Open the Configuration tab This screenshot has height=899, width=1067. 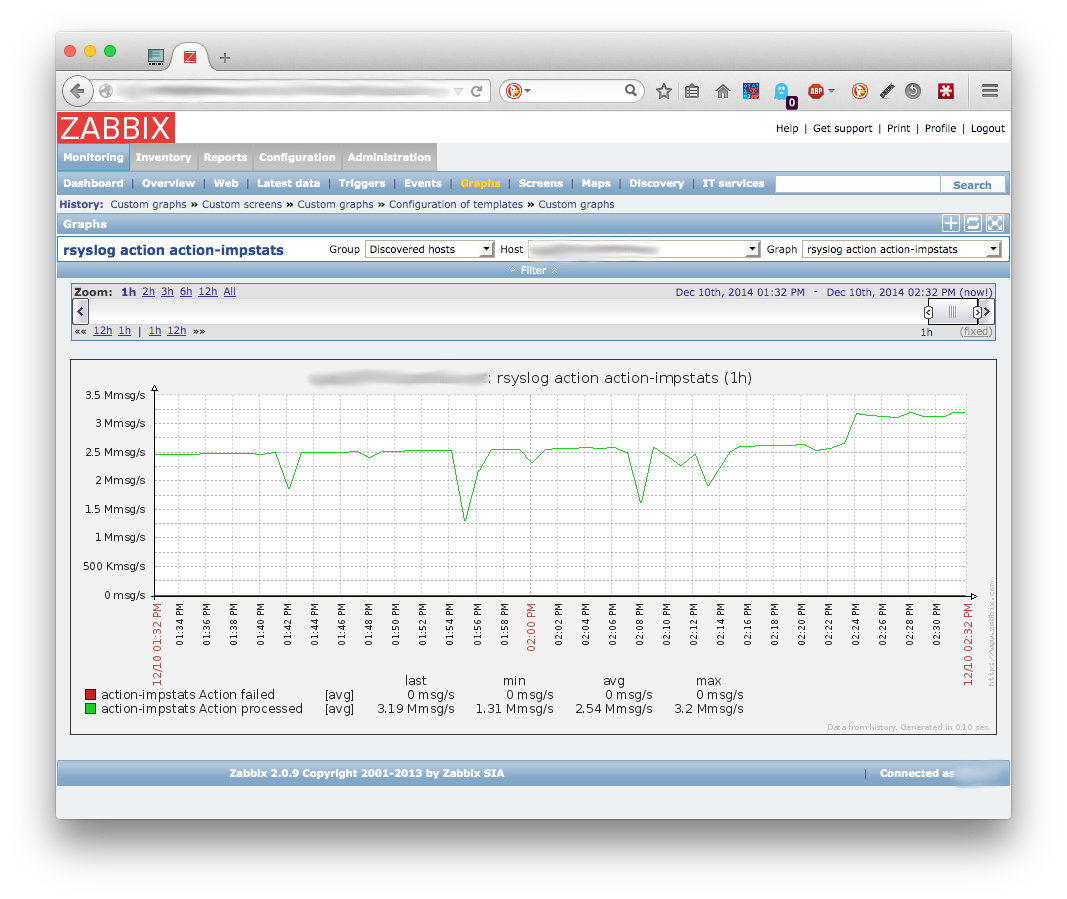click(x=297, y=157)
